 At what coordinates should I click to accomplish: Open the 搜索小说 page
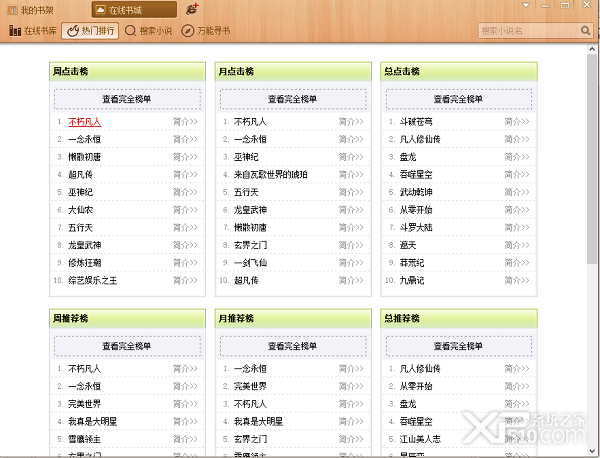(x=148, y=31)
